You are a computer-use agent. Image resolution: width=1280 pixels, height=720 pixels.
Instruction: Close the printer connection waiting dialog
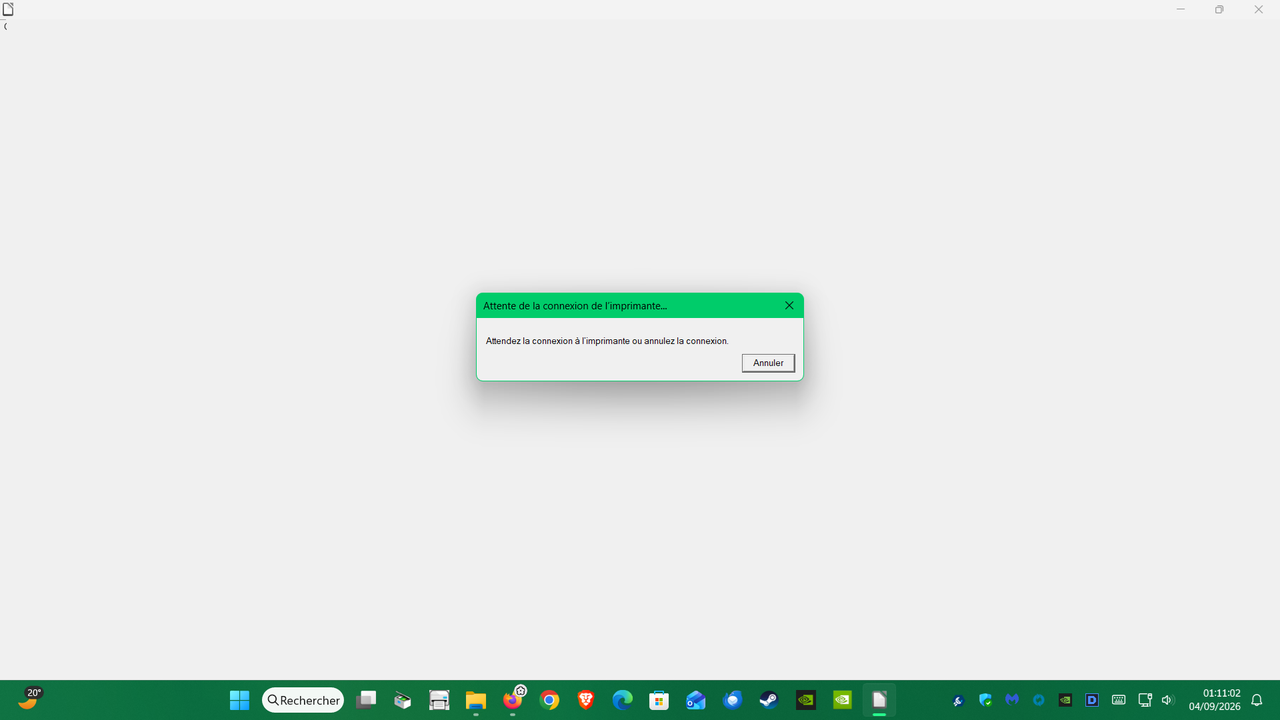pyautogui.click(x=789, y=306)
